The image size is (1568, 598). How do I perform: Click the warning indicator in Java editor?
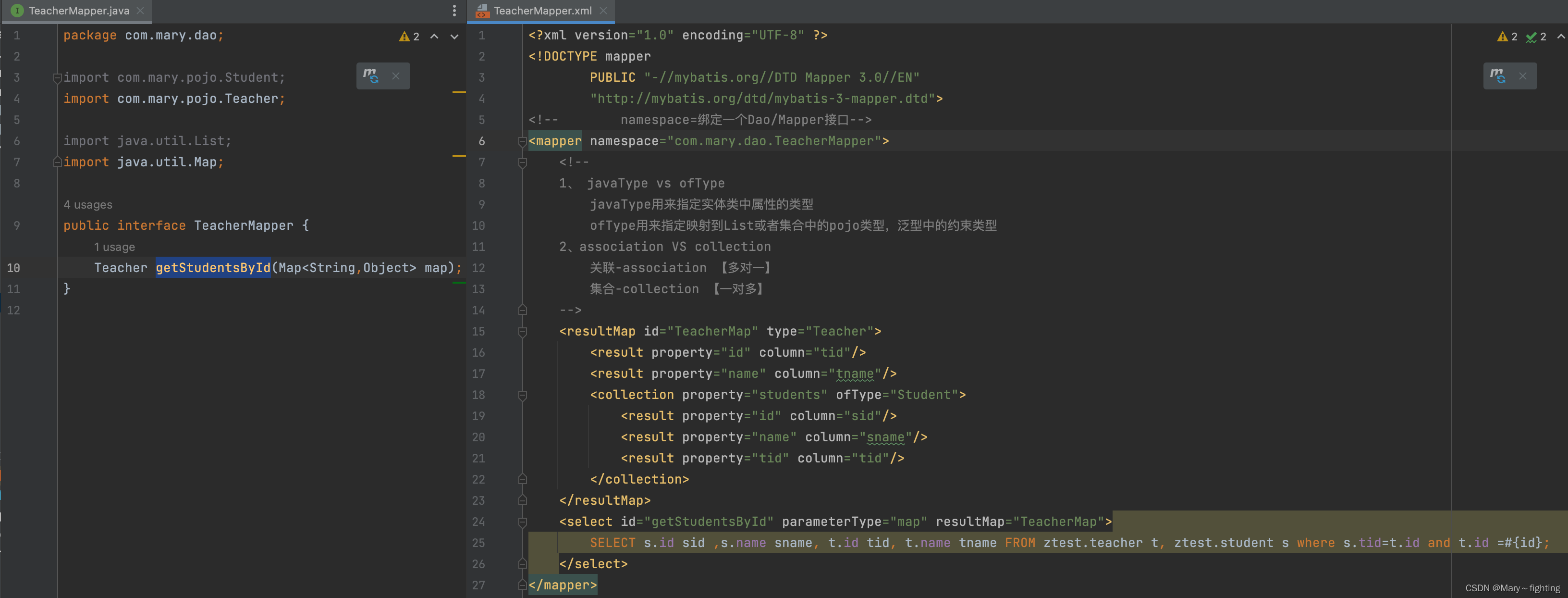click(409, 37)
